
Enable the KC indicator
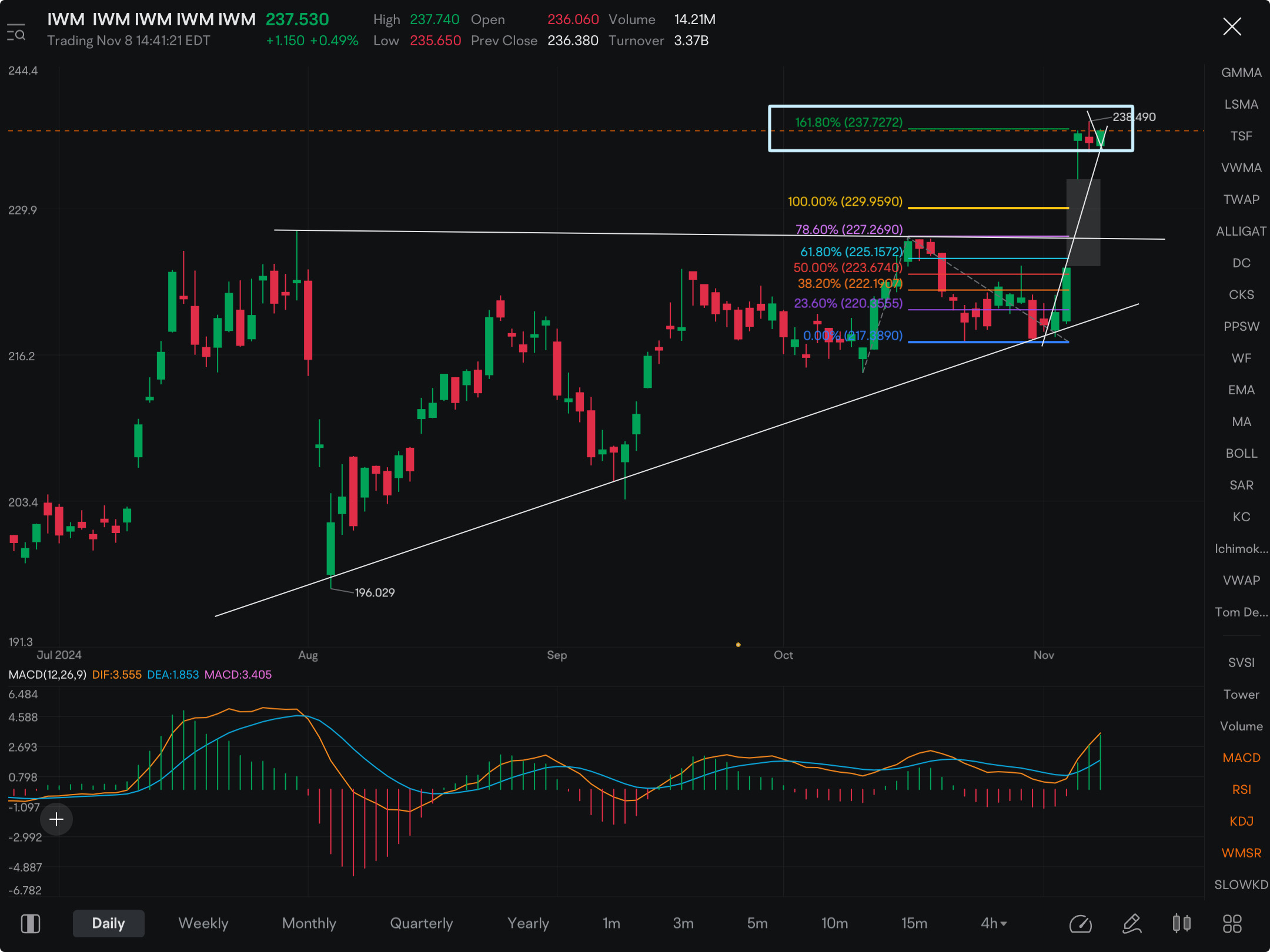click(x=1241, y=517)
